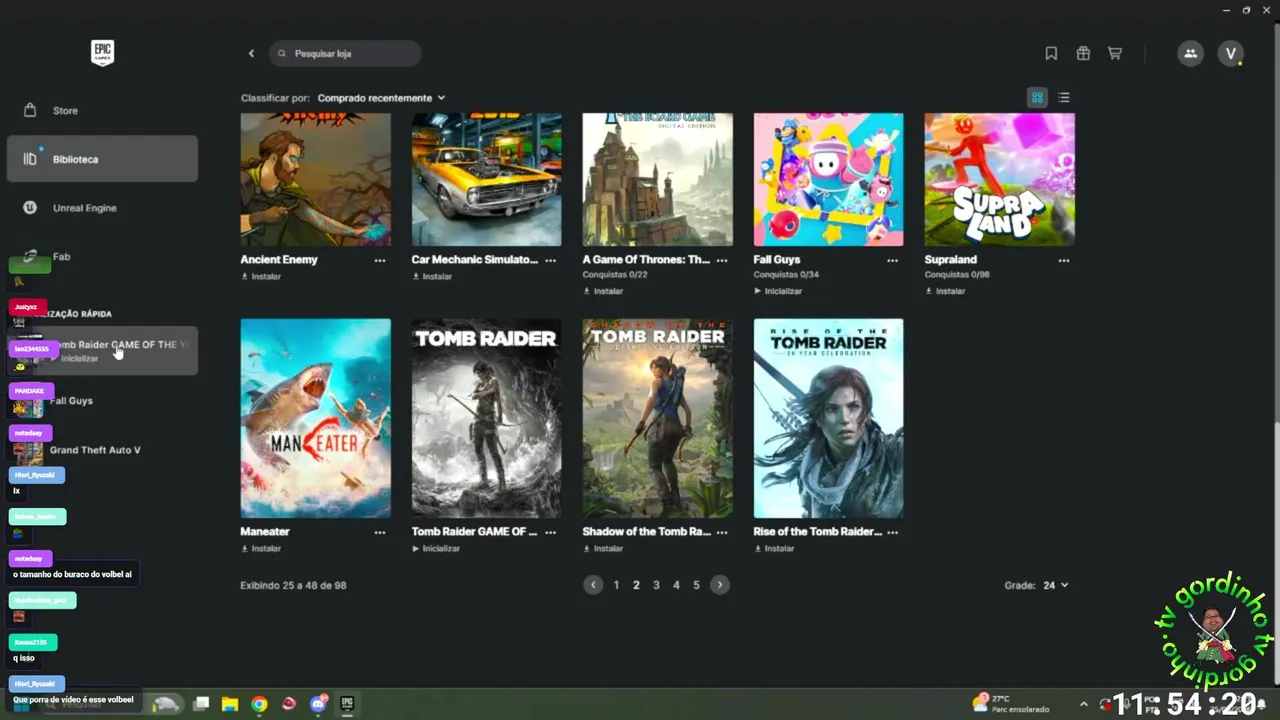Expand the Grade 24 dropdown
This screenshot has height=720, width=1280.
point(1055,585)
